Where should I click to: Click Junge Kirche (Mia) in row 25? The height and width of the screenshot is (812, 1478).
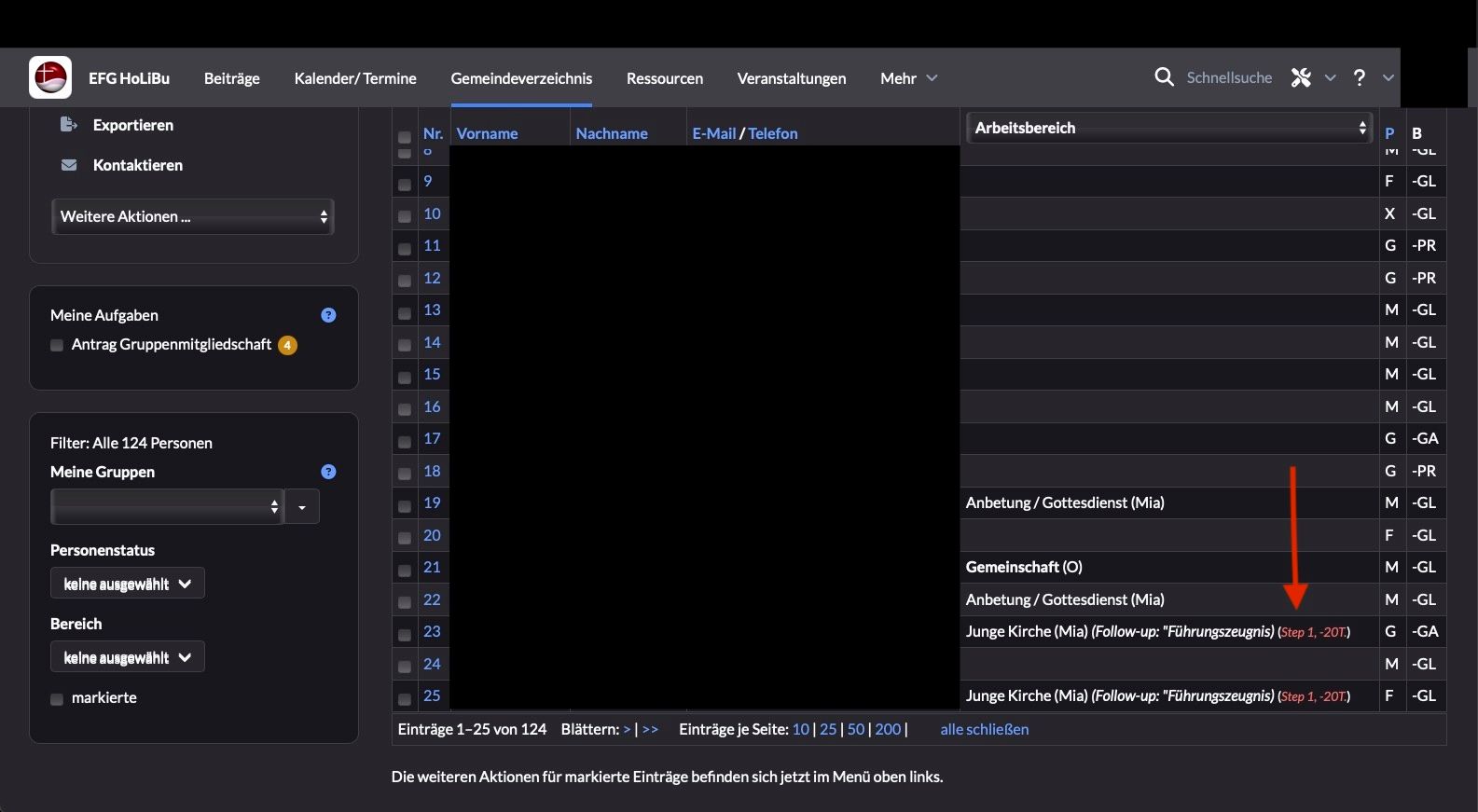click(1027, 695)
